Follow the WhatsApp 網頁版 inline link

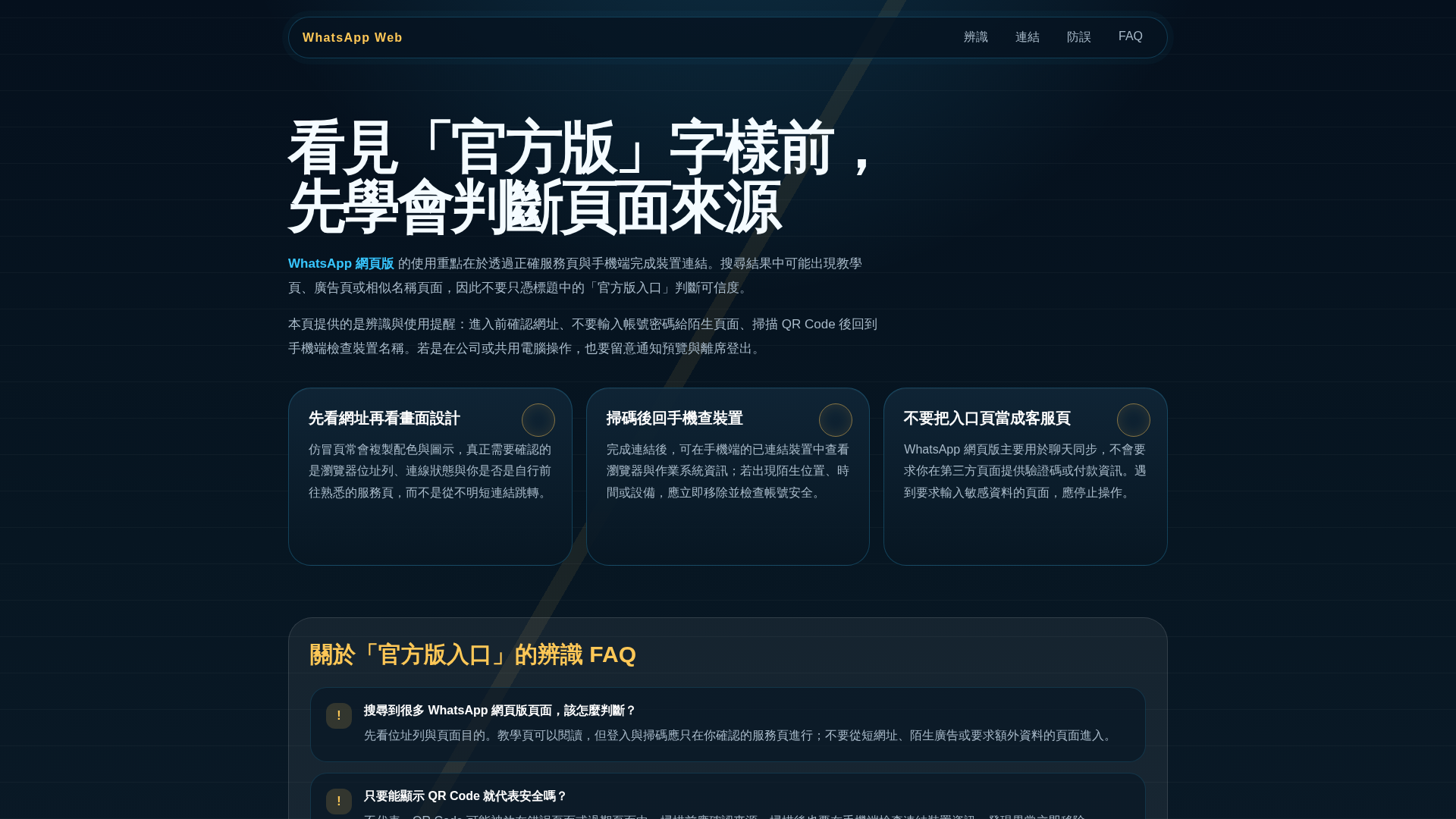[340, 263]
